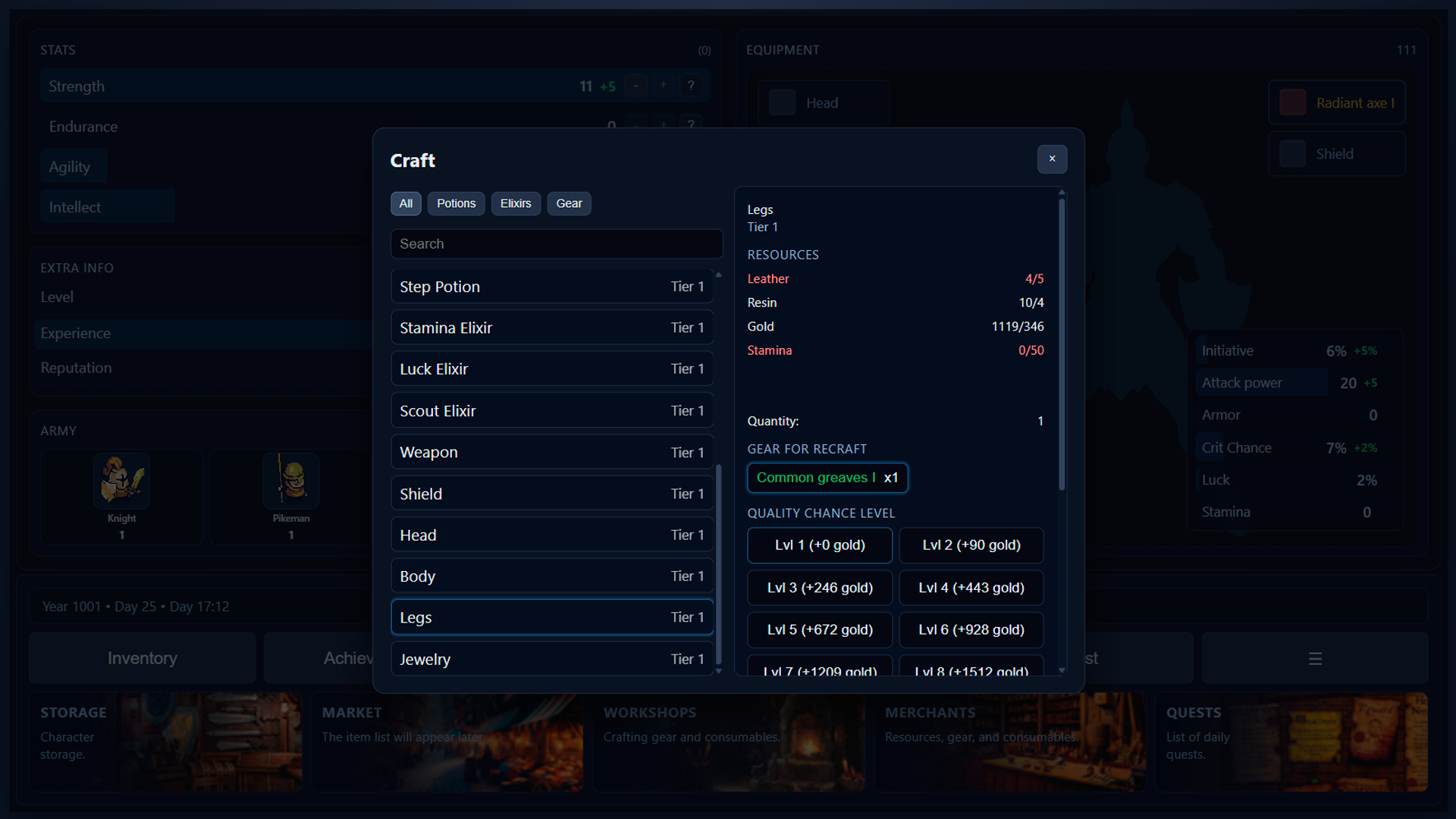Switch to the Inventory tab
This screenshot has height=819, width=1456.
pyautogui.click(x=141, y=657)
